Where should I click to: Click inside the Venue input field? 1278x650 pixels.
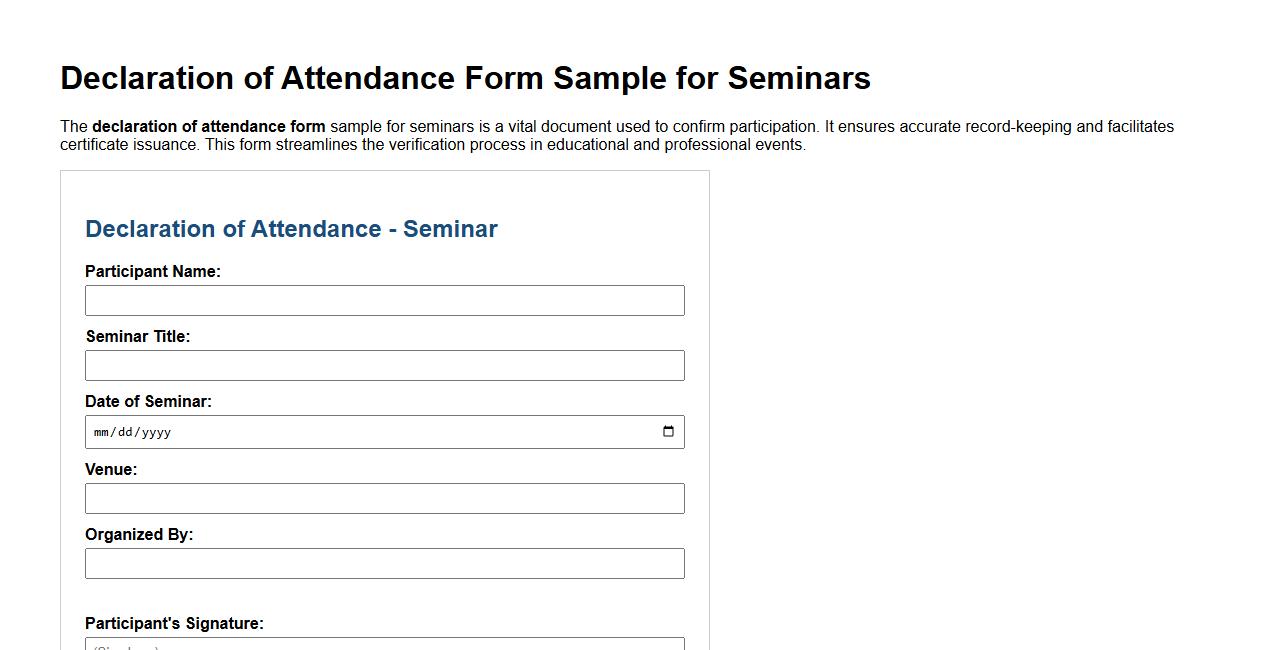384,498
